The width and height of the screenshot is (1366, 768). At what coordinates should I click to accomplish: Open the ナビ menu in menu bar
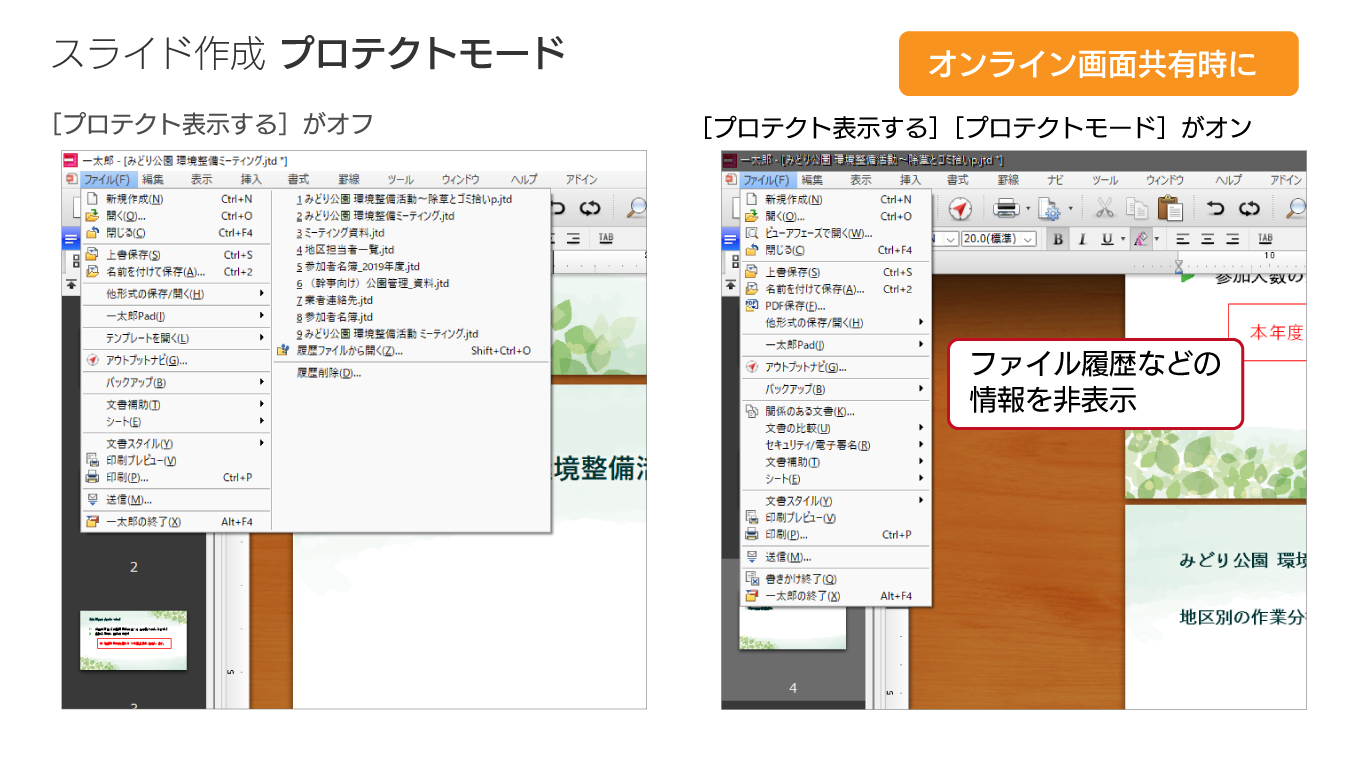(1055, 180)
